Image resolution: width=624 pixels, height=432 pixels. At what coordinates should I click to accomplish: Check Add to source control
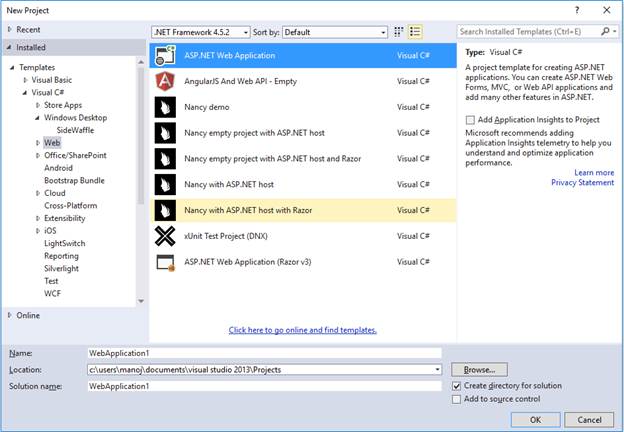click(x=456, y=399)
